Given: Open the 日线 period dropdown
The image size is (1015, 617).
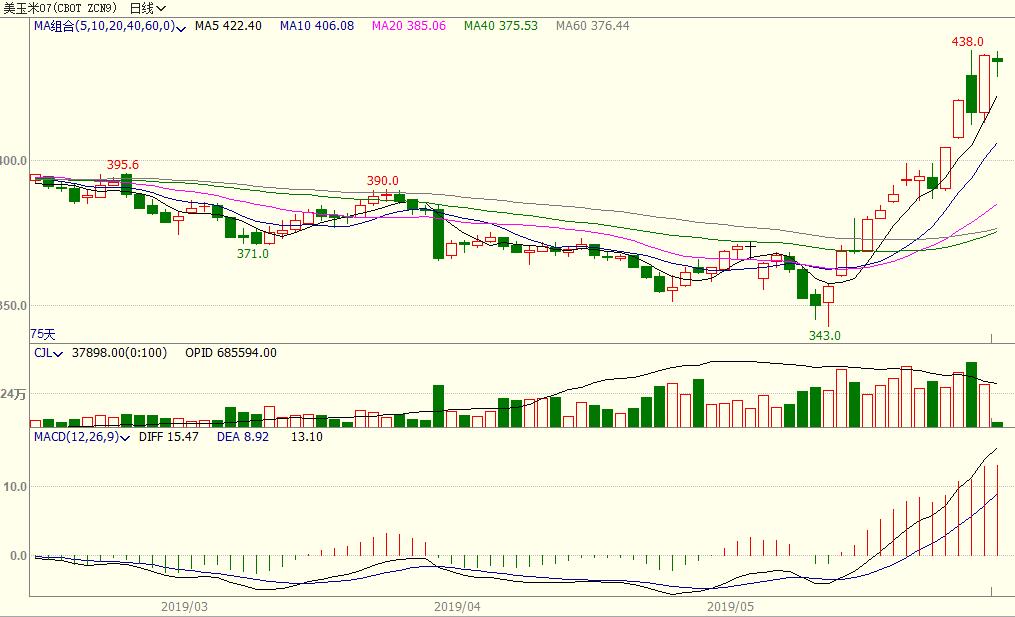Looking at the screenshot, I should [x=148, y=8].
